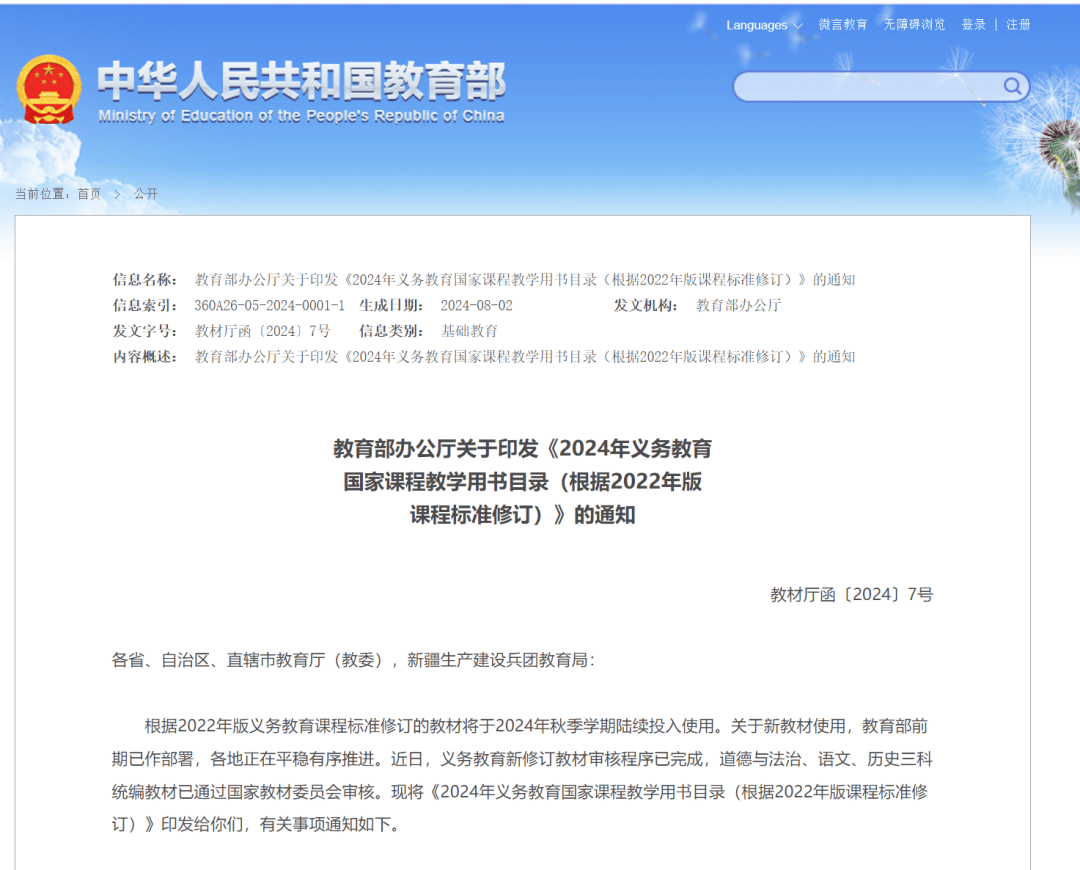Enable 无障碍浏览 accessibility mode
Image resolution: width=1080 pixels, height=870 pixels.
tap(913, 25)
